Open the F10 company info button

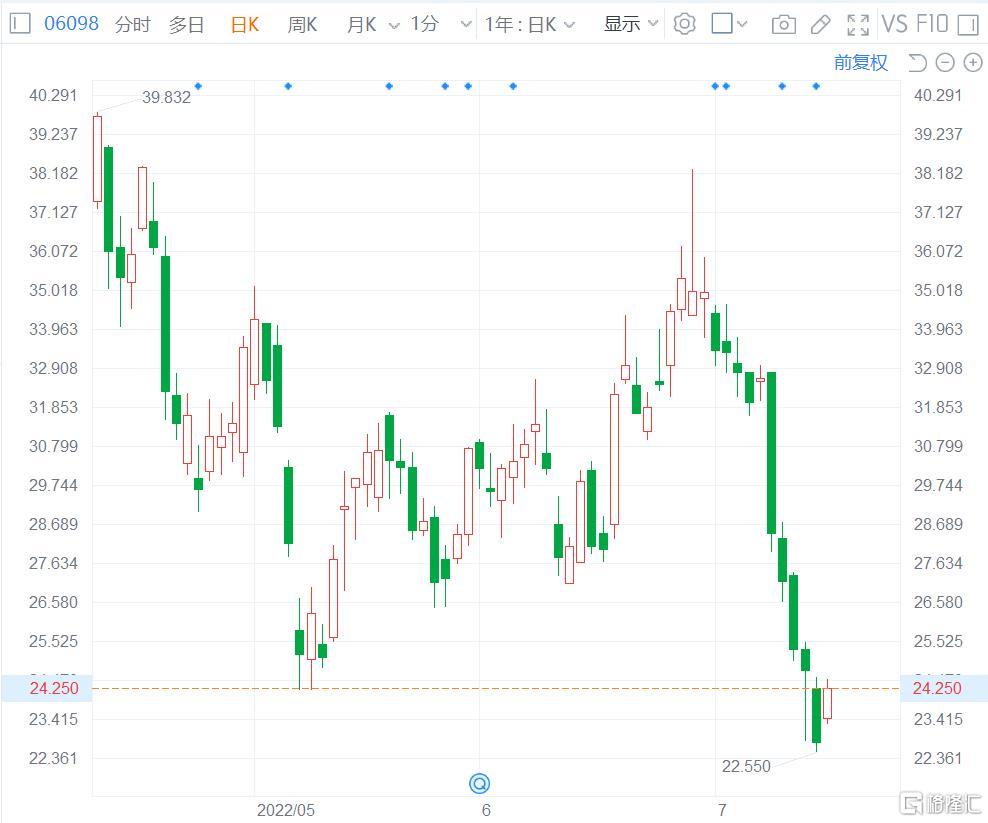click(932, 24)
